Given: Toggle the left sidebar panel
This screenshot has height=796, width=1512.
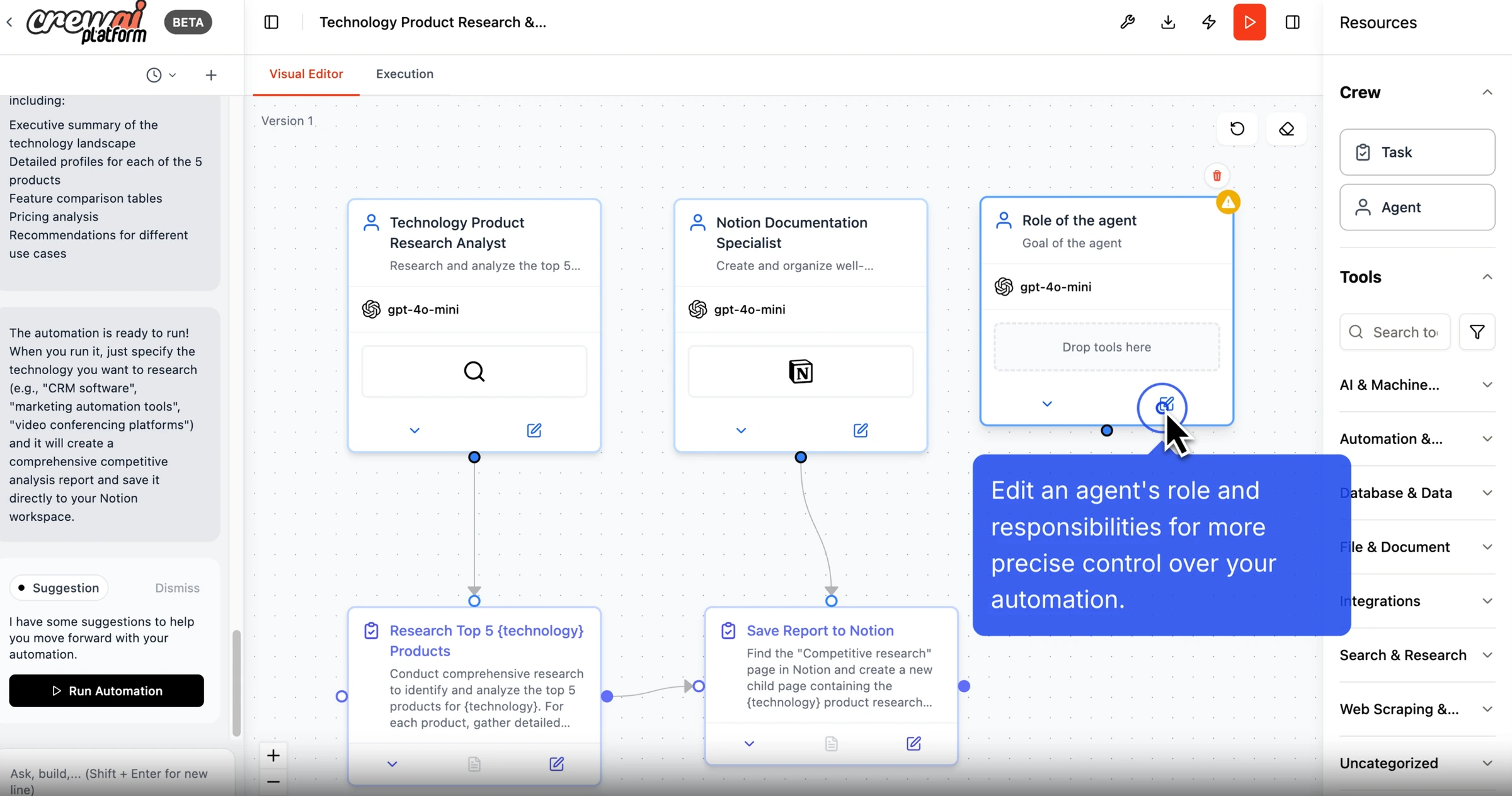Looking at the screenshot, I should coord(271,22).
